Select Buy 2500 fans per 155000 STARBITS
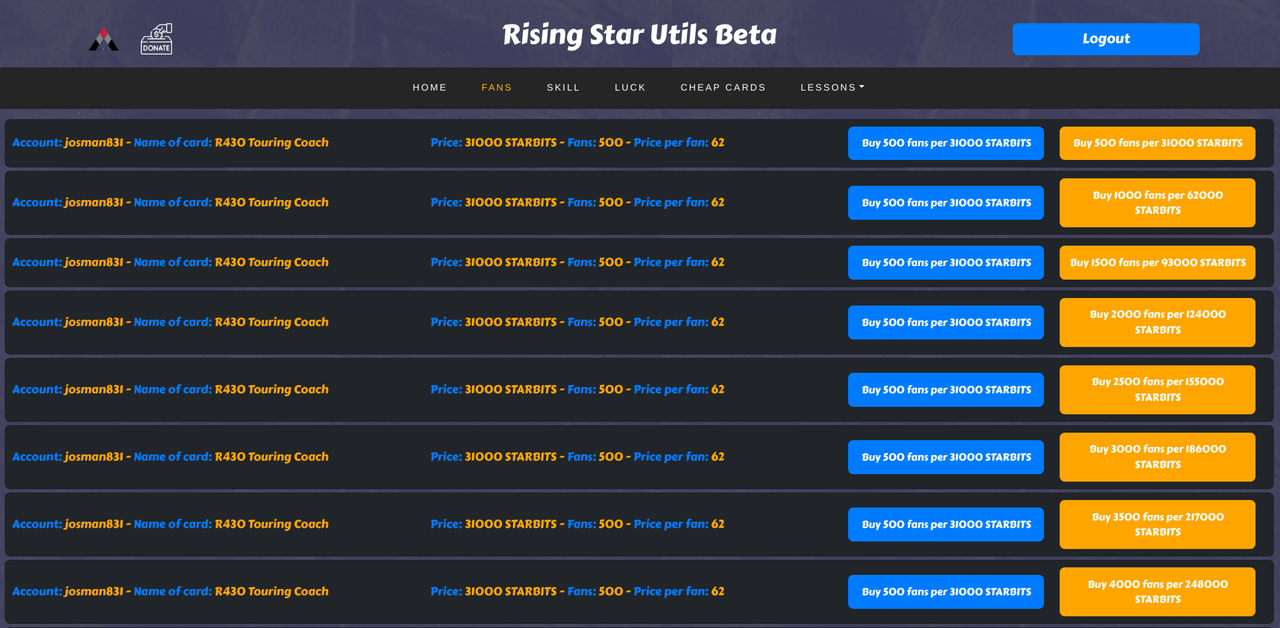Image resolution: width=1280 pixels, height=628 pixels. point(1157,389)
